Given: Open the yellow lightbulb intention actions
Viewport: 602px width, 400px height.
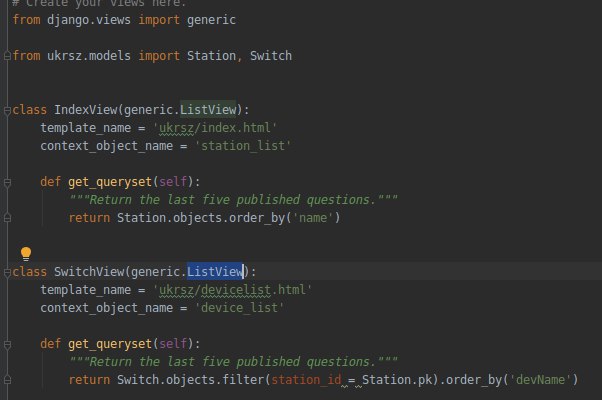Looking at the screenshot, I should click(x=26, y=254).
